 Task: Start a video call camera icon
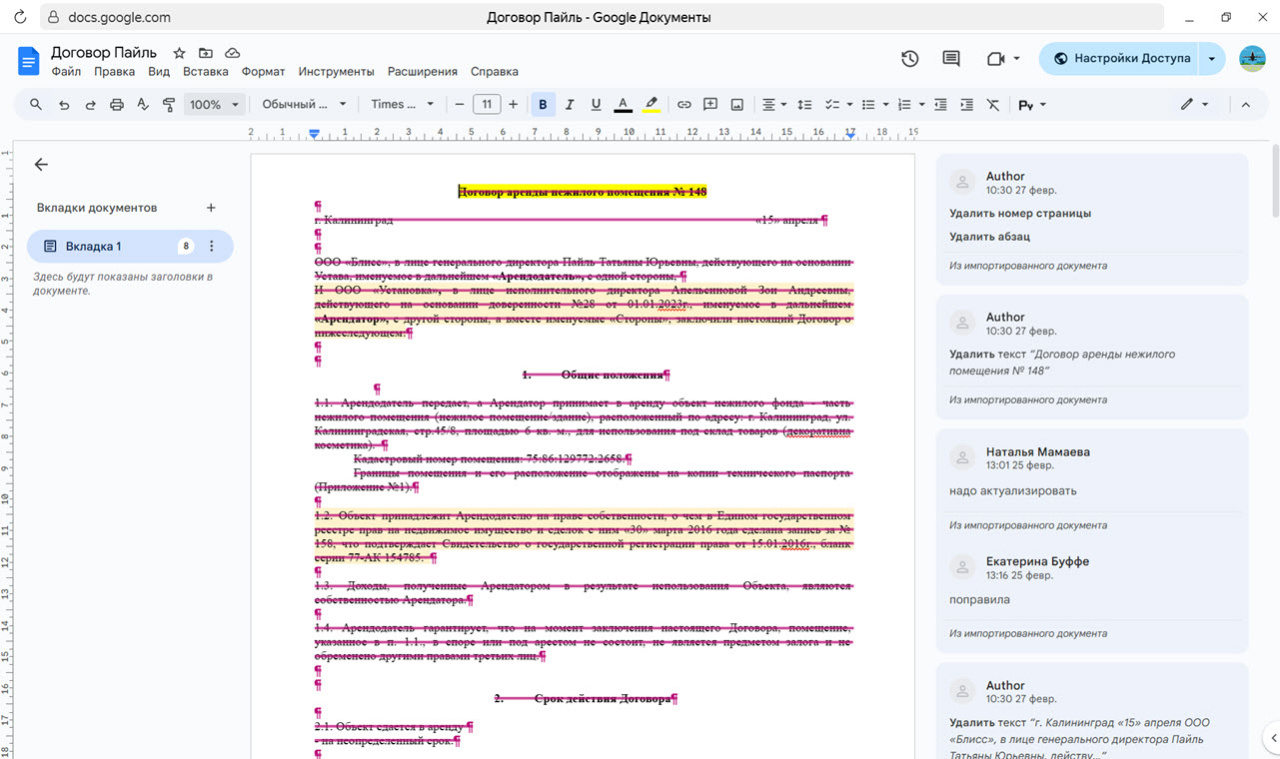click(995, 59)
